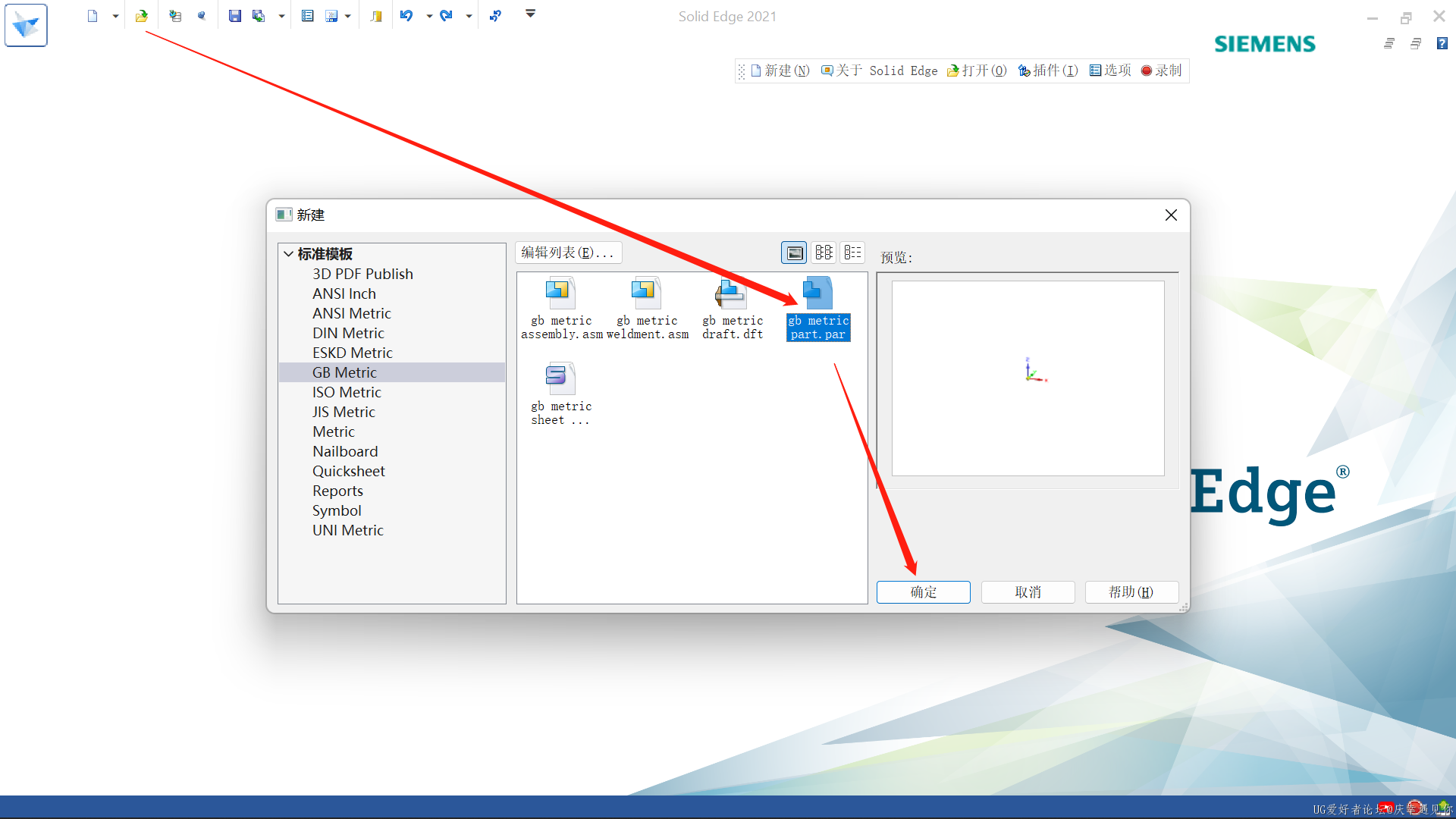Click the 帮助(H) help button

pos(1131,592)
